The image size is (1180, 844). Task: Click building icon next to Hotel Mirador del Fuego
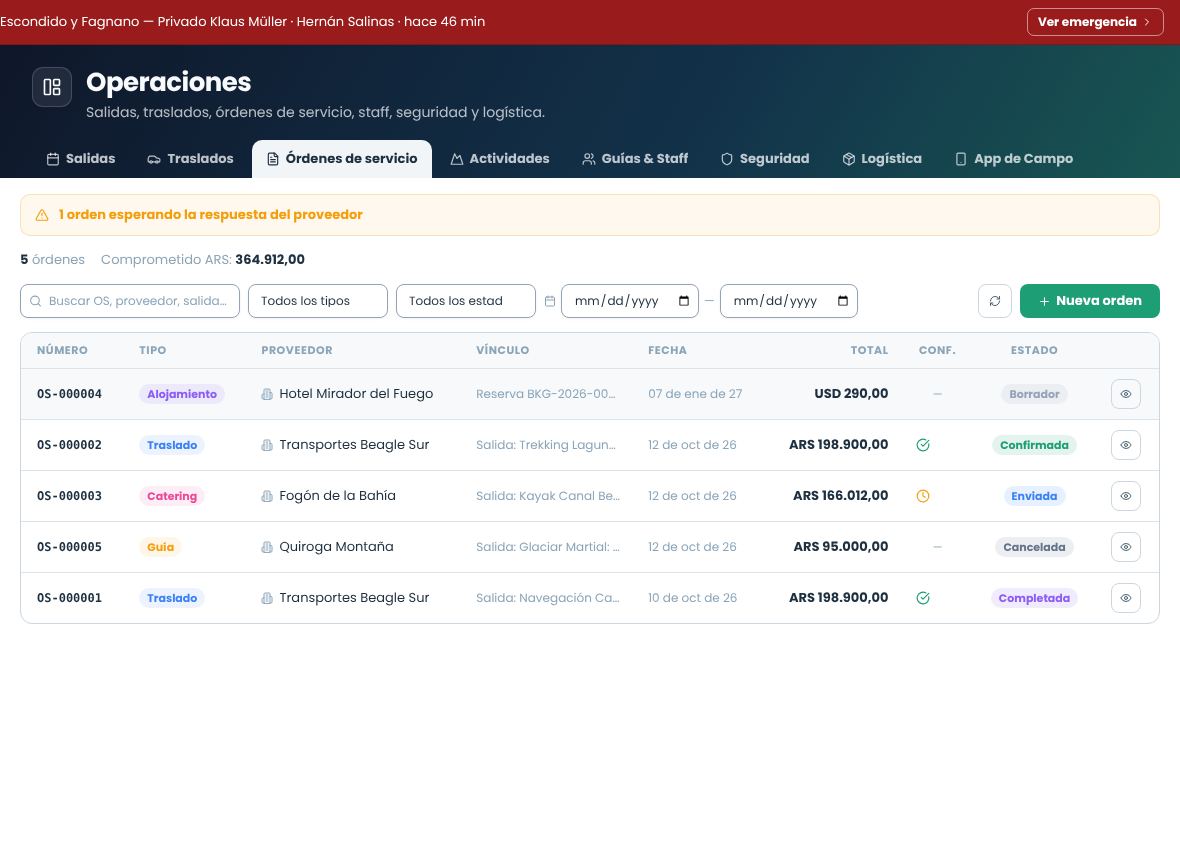point(267,394)
